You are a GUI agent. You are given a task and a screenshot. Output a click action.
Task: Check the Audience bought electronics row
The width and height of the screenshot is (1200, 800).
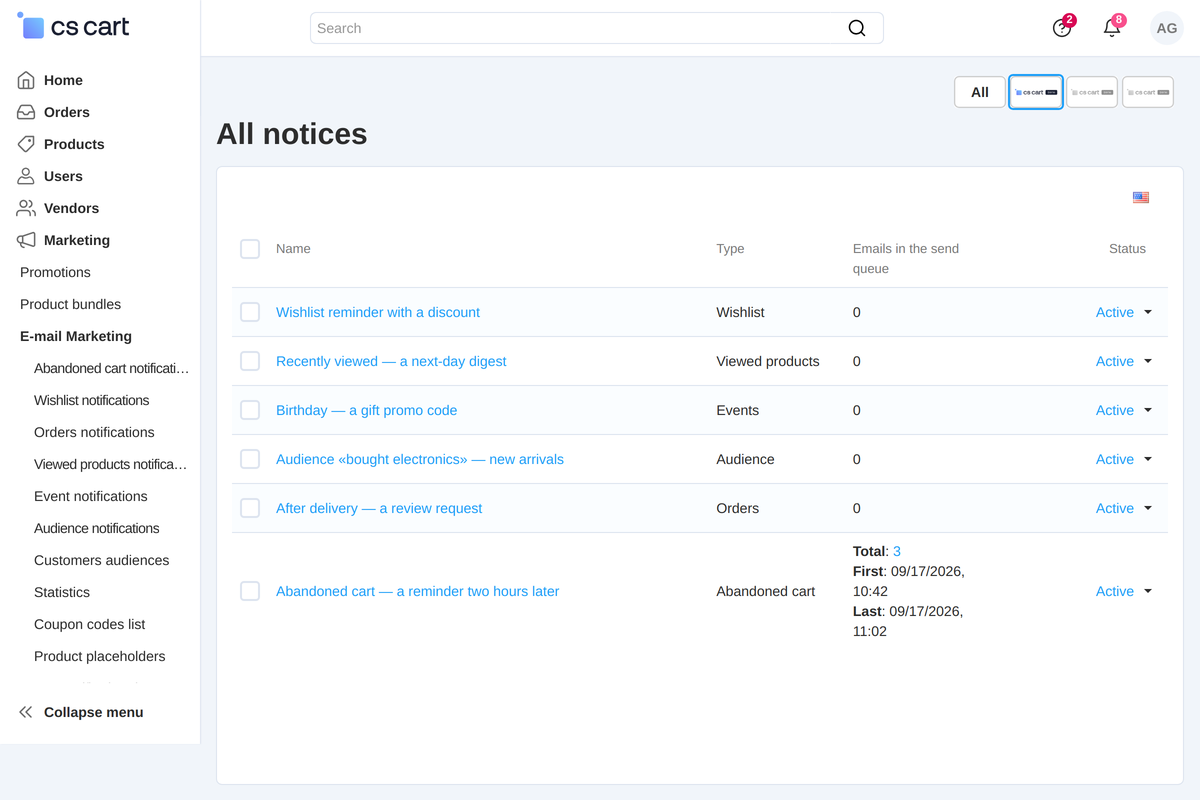[250, 459]
